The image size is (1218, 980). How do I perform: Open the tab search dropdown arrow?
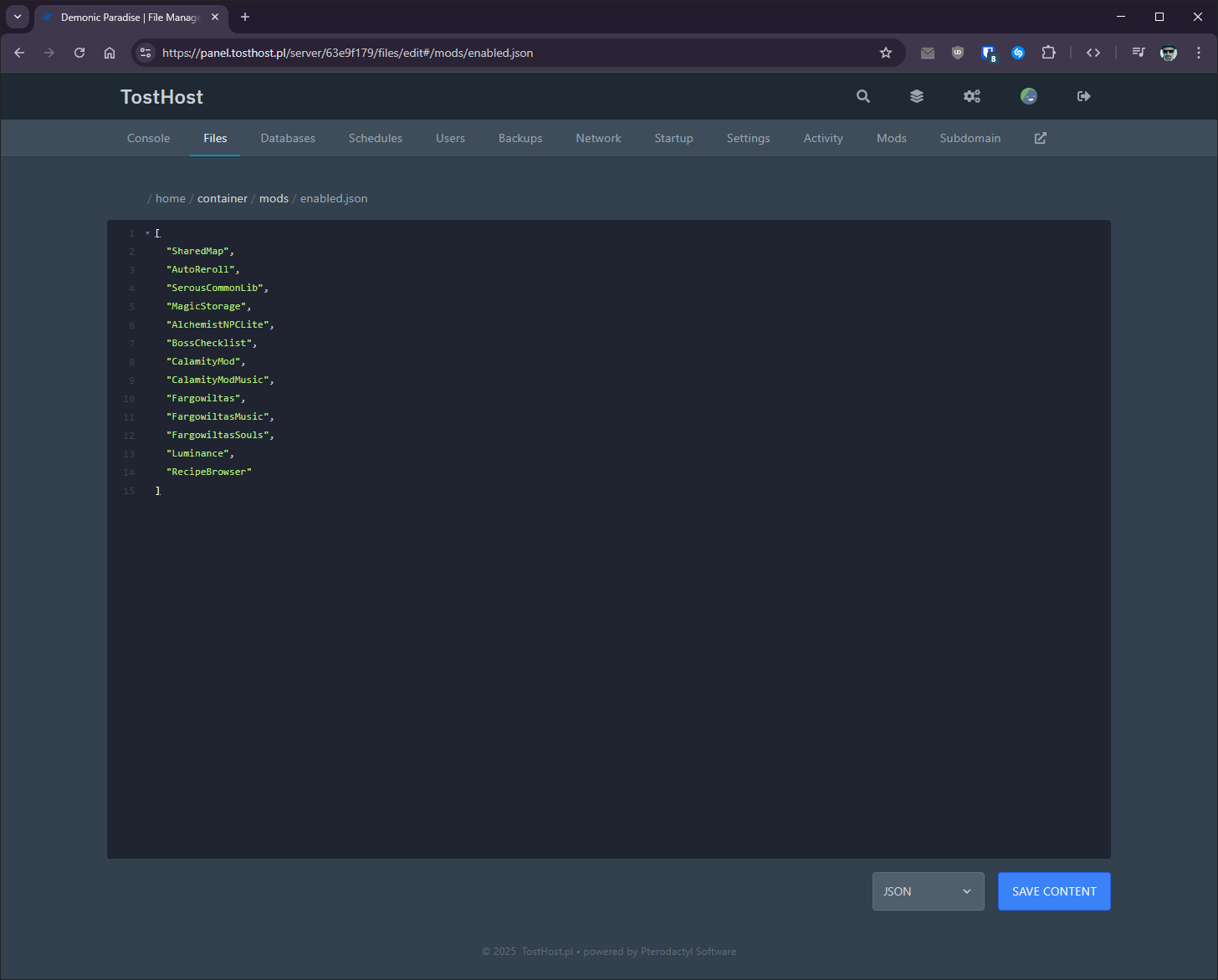point(18,17)
